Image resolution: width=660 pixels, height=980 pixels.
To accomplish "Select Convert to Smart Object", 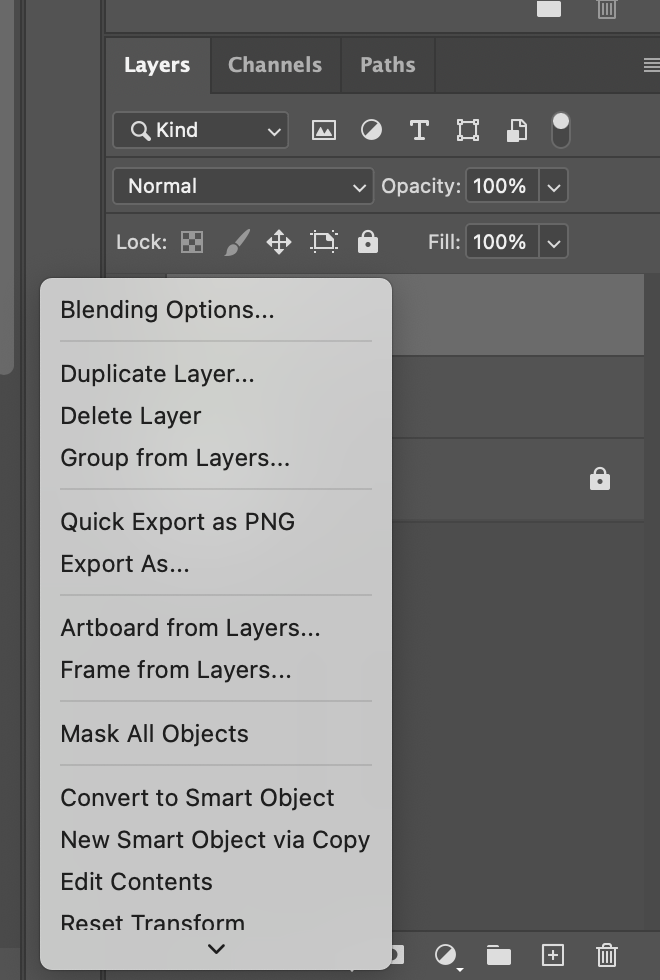I will click(x=197, y=797).
